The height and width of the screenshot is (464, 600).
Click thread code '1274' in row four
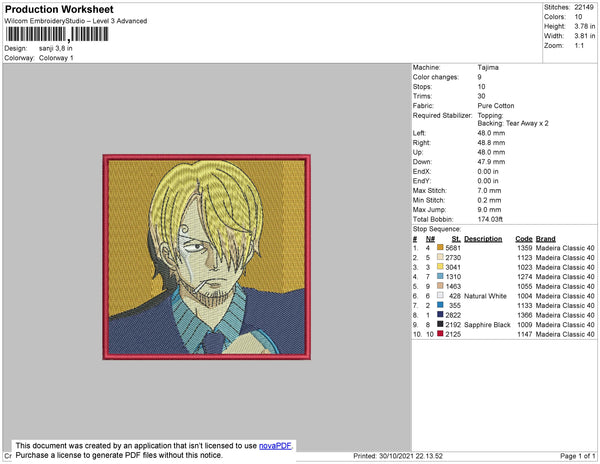click(525, 277)
